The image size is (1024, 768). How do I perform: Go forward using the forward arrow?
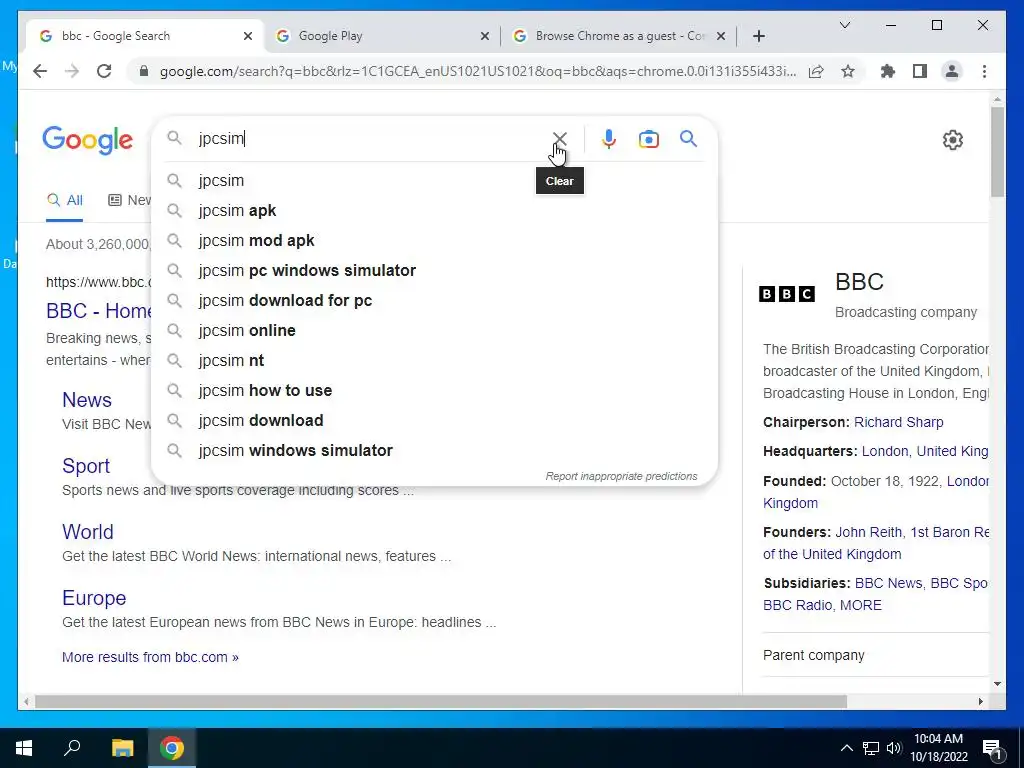(x=72, y=71)
